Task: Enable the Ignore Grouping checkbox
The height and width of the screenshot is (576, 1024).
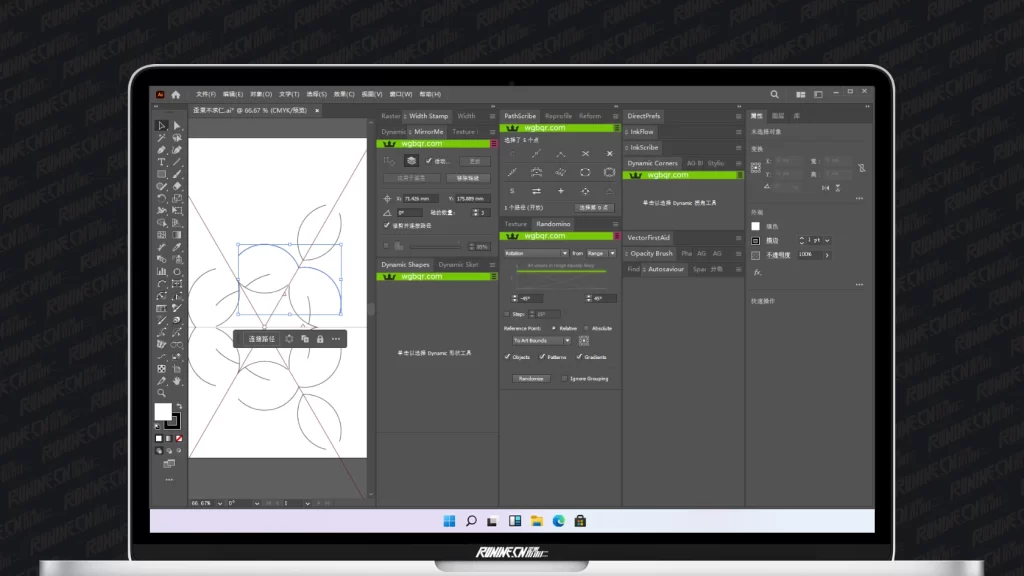Action: (564, 379)
